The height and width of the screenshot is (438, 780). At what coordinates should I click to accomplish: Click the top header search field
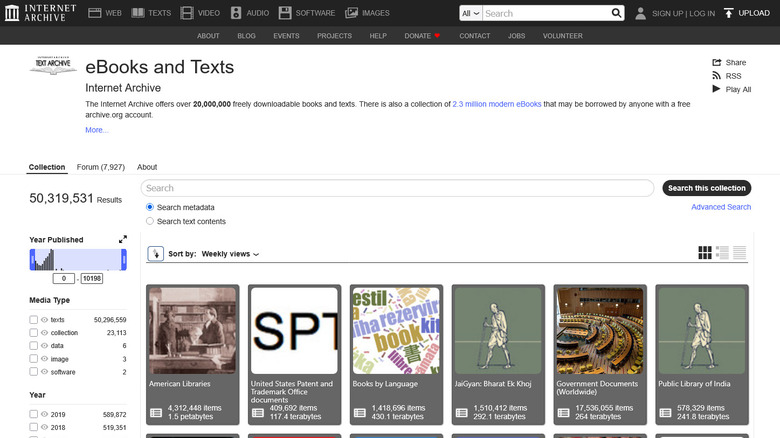546,13
